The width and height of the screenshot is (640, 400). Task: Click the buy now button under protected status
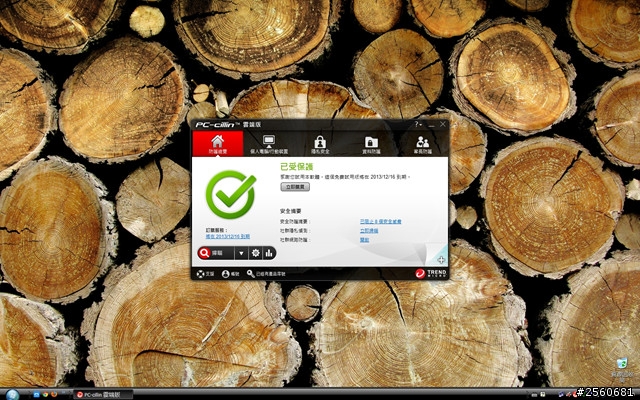point(295,187)
